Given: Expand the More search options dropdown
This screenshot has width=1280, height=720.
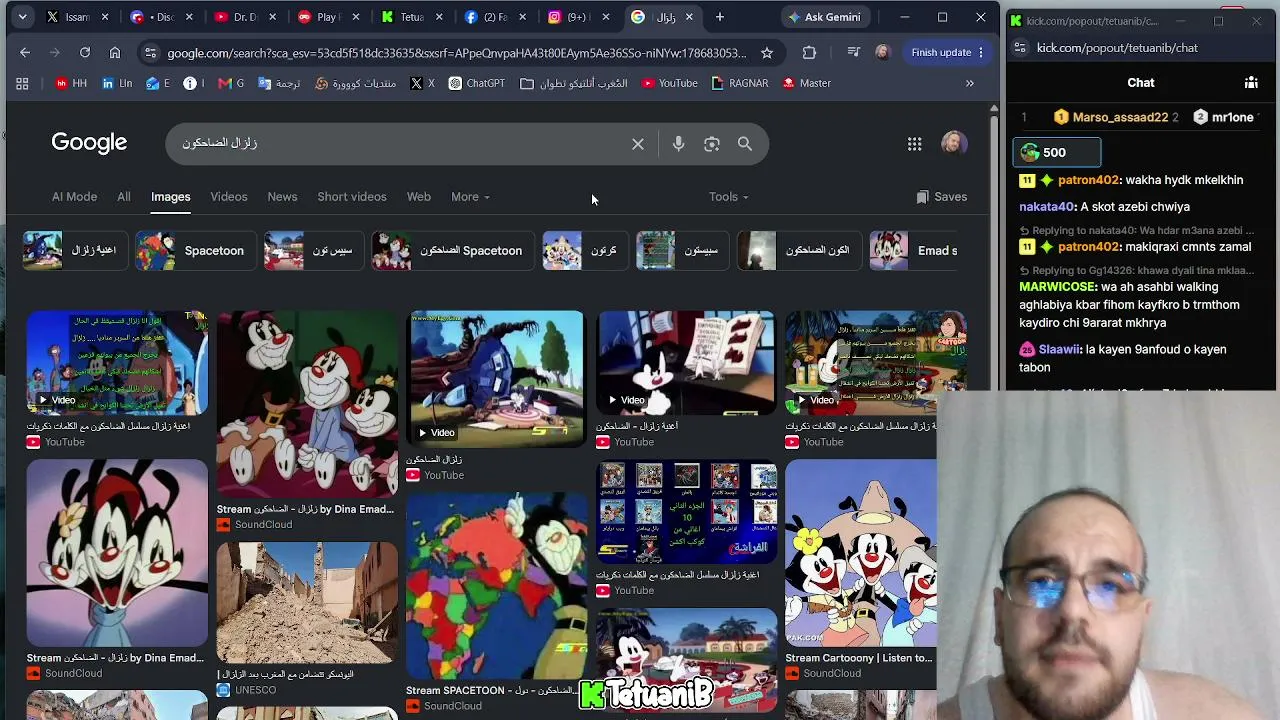Looking at the screenshot, I should pos(470,197).
